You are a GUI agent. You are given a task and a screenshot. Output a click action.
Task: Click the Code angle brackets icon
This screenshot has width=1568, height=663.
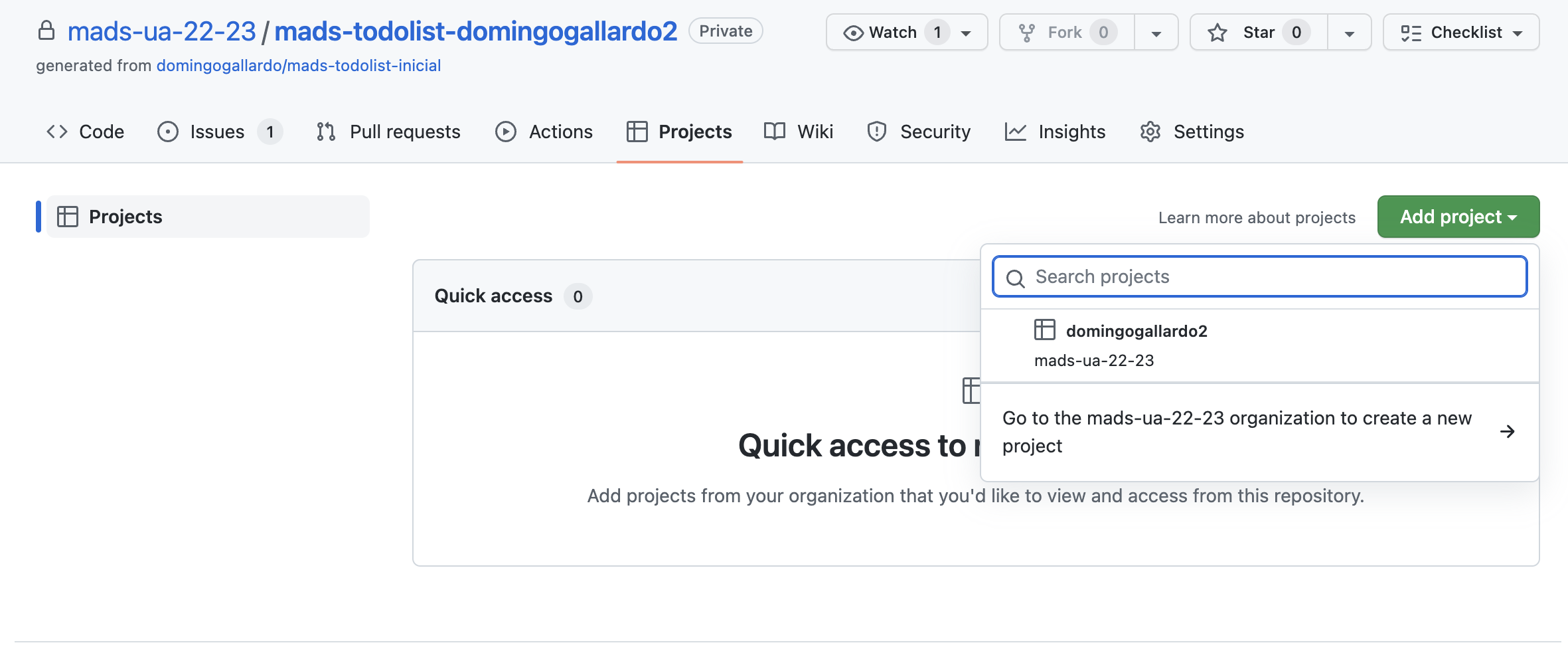tap(57, 132)
